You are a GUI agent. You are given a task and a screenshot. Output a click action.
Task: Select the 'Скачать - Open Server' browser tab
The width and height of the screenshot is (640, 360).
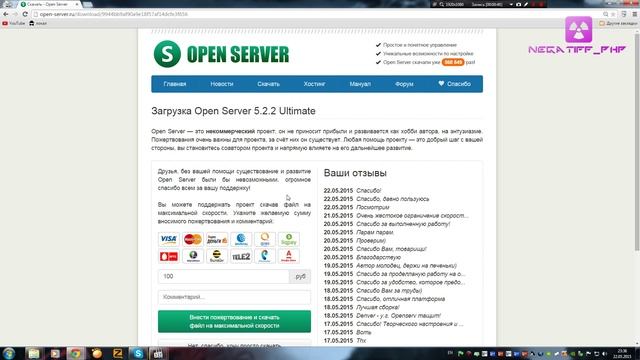[x=48, y=4]
